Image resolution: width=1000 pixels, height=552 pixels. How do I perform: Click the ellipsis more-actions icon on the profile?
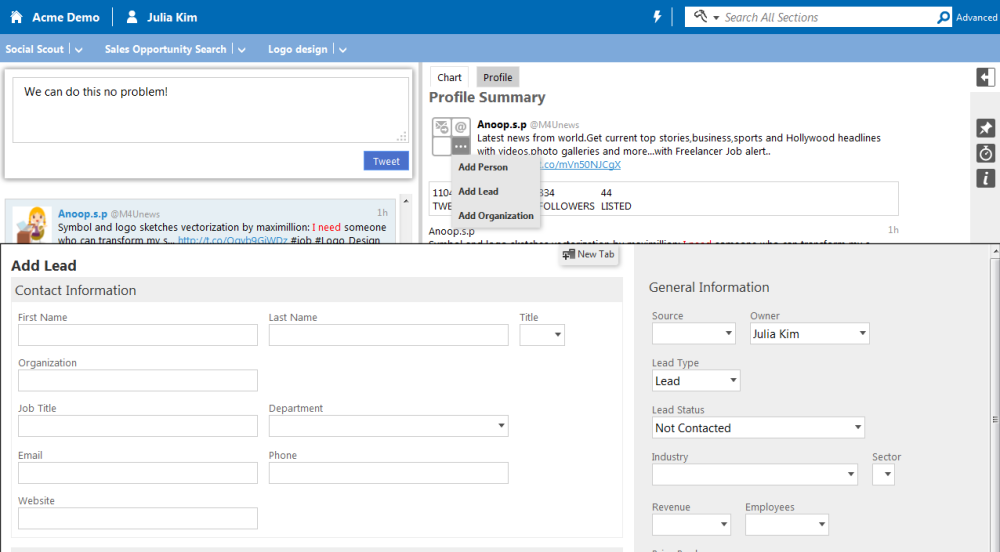click(x=460, y=147)
